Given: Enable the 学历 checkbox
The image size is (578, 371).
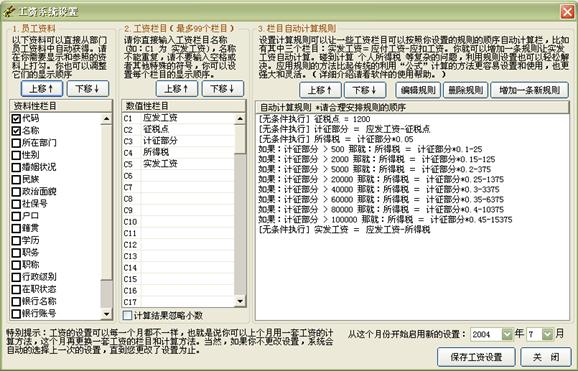Looking at the screenshot, I should (x=16, y=240).
